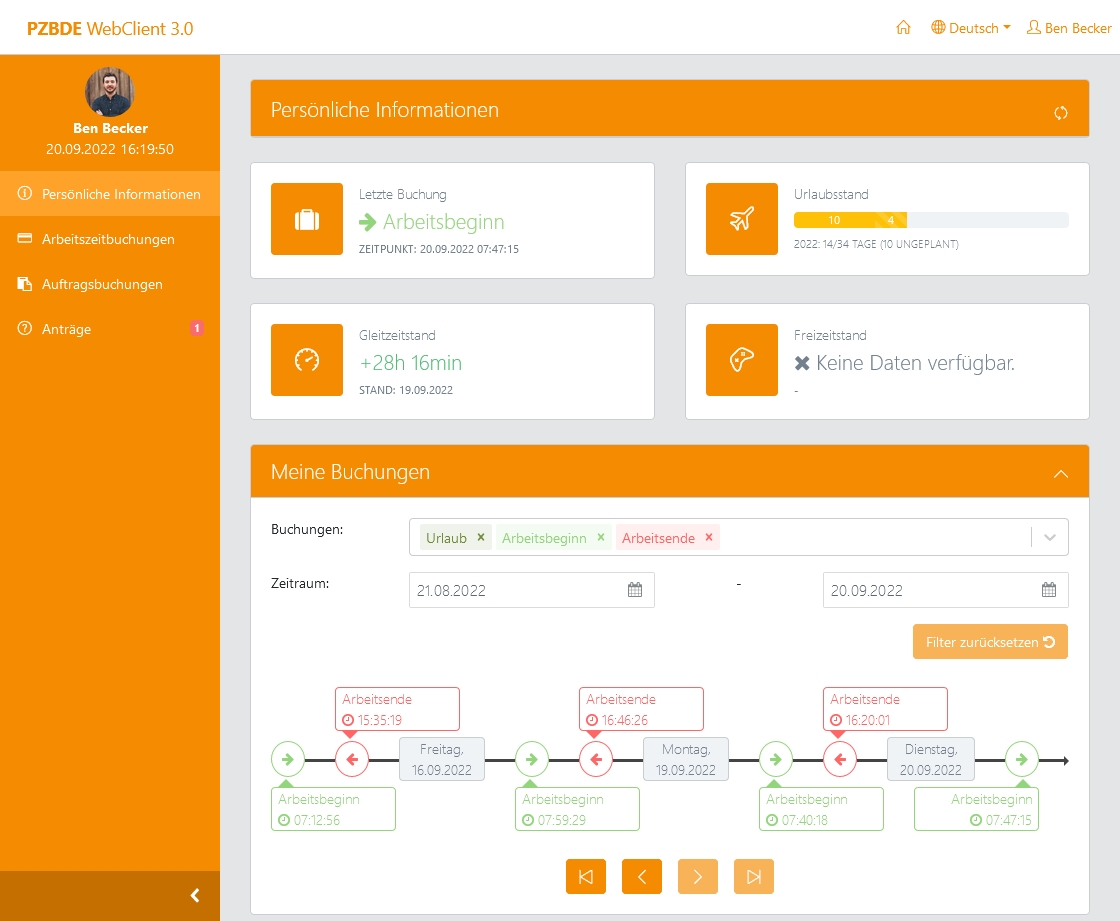Click the airplane icon for Urlaubsstand
This screenshot has height=921, width=1120.
click(741, 220)
